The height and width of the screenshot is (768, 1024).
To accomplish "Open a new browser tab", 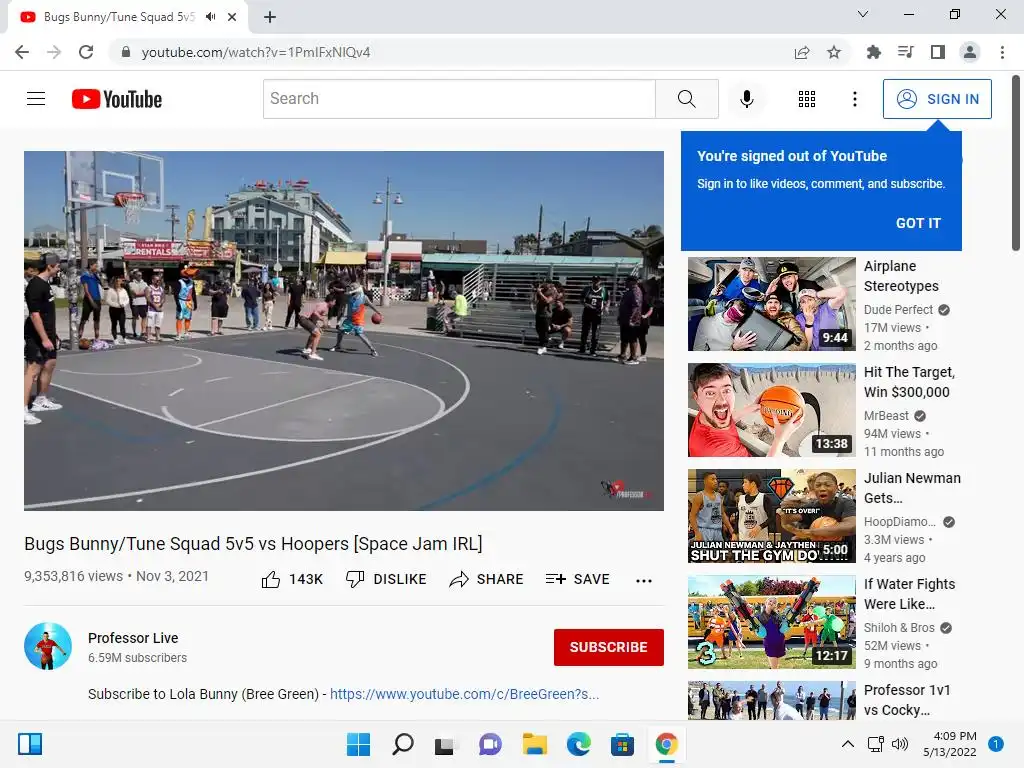I will (270, 17).
